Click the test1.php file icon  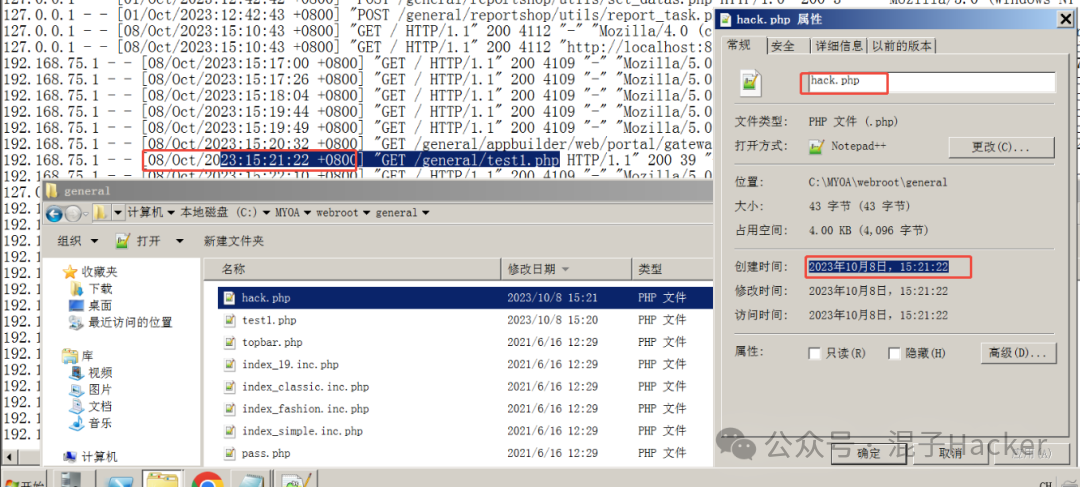pyautogui.click(x=230, y=320)
